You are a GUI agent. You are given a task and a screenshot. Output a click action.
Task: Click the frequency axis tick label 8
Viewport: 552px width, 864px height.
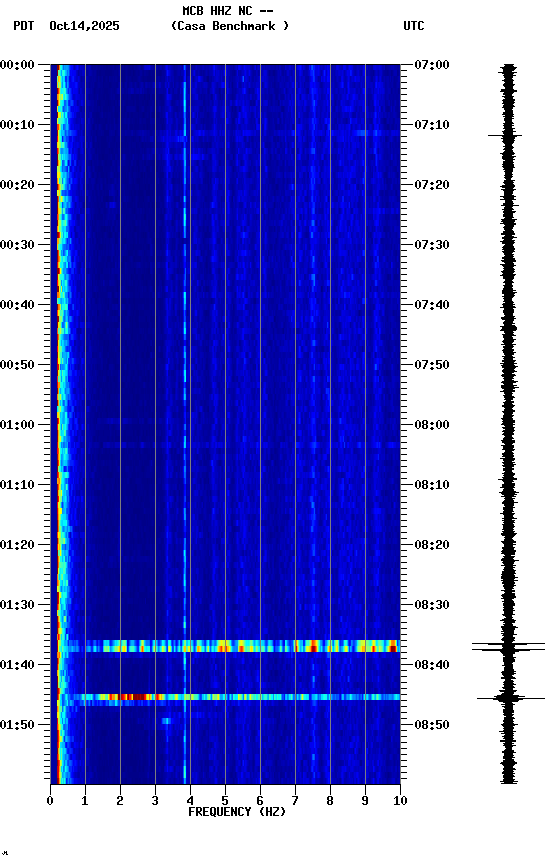[330, 801]
